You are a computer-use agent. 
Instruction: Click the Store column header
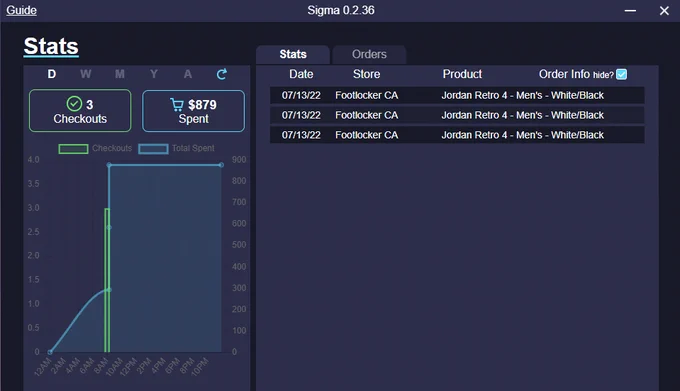366,74
